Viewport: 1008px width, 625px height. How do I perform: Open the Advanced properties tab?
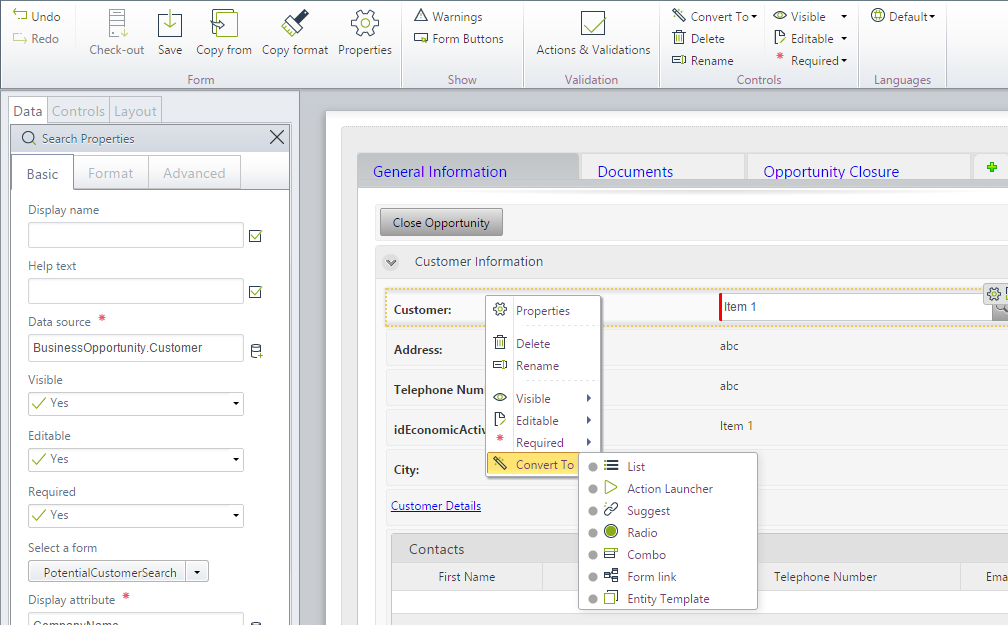pyautogui.click(x=194, y=172)
